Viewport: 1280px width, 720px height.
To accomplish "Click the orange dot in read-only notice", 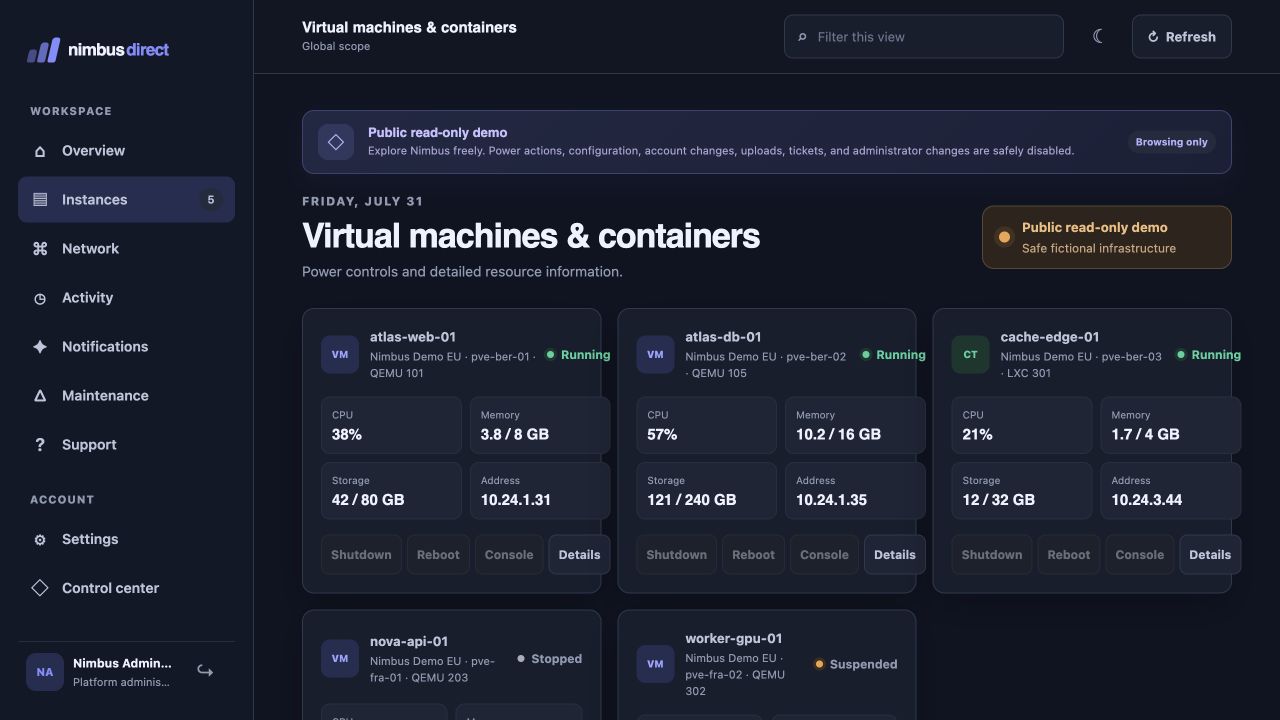I will [x=1004, y=237].
